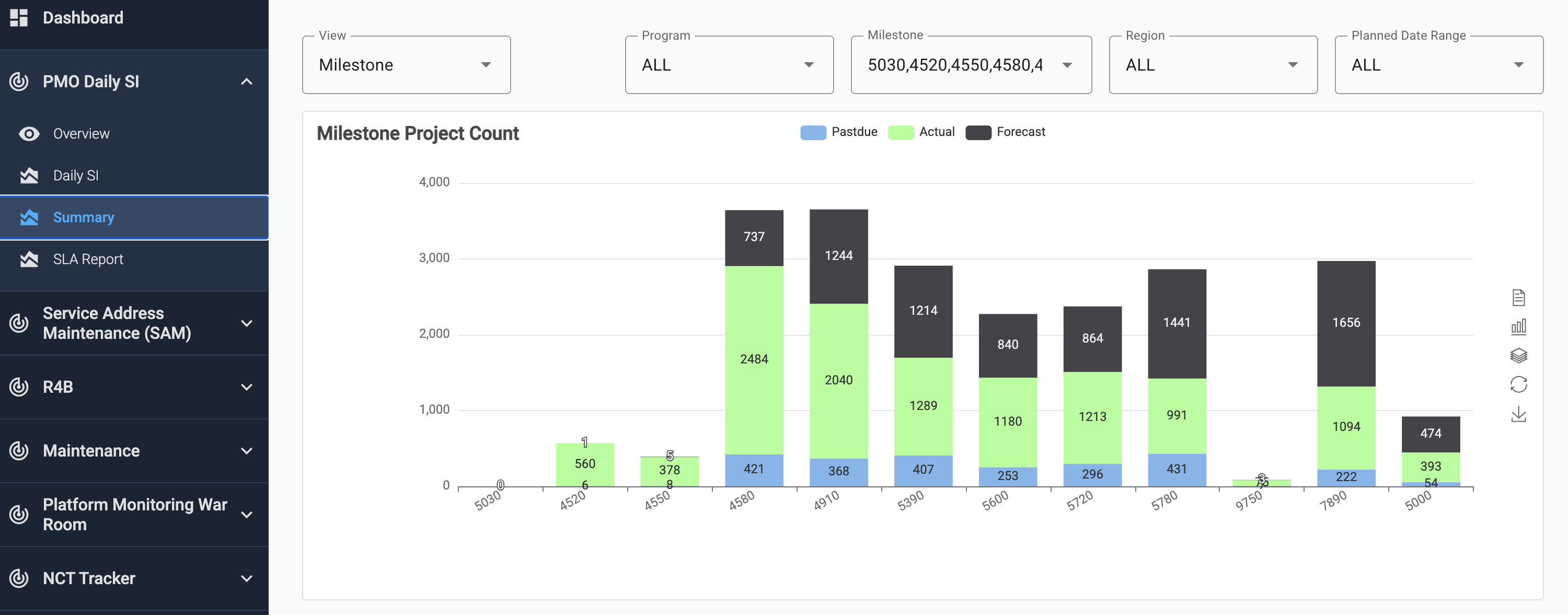Image resolution: width=1568 pixels, height=615 pixels.
Task: Download chart as image icon
Action: 1518,414
